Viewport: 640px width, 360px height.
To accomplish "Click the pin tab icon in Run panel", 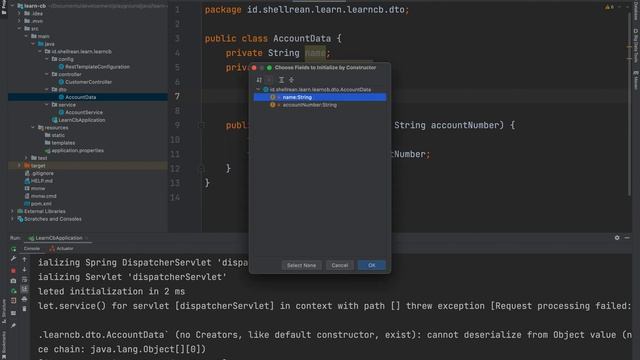I will click(x=13, y=326).
